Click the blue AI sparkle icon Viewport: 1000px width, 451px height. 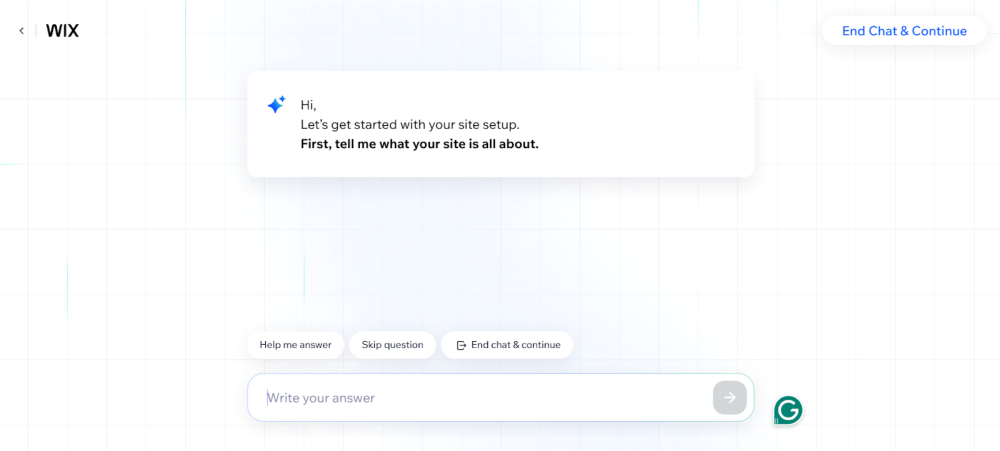tap(276, 105)
